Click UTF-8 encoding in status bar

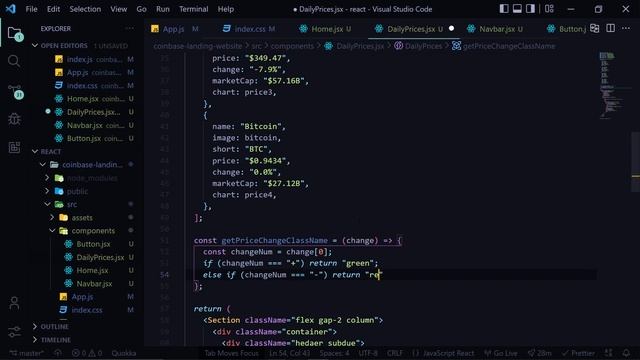(368, 353)
